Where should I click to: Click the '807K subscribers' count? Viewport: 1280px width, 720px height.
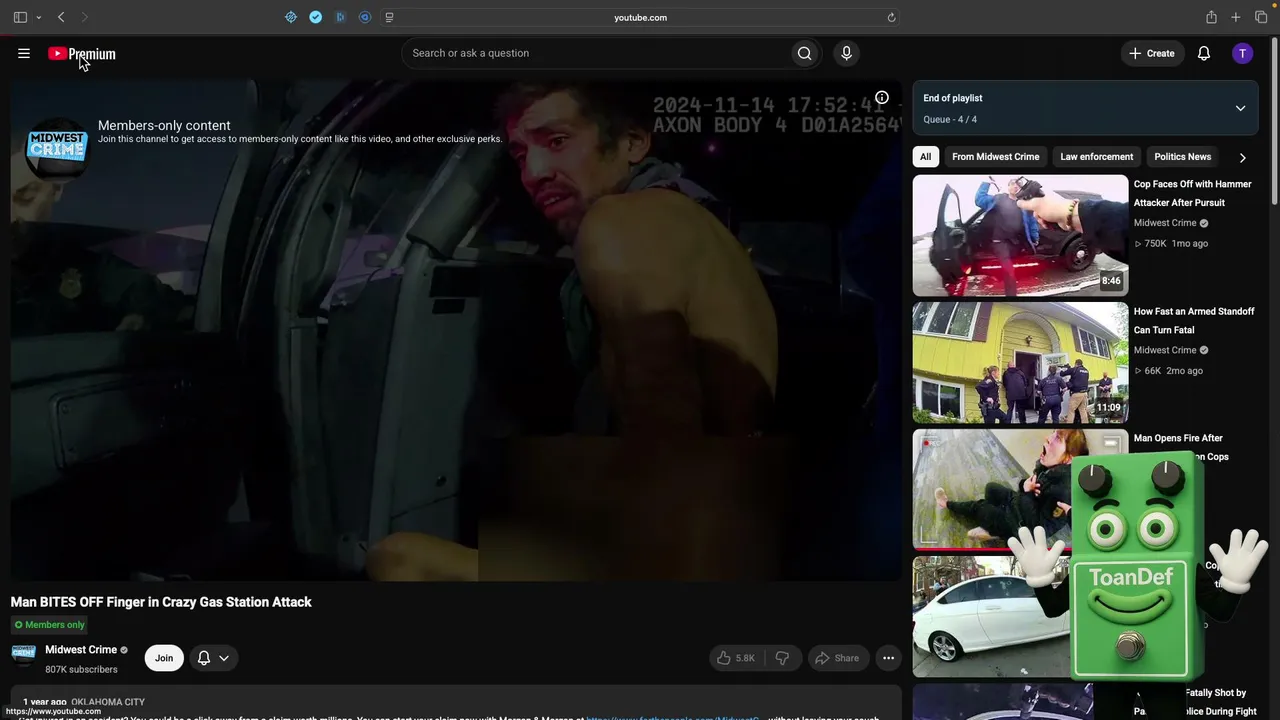(x=81, y=670)
